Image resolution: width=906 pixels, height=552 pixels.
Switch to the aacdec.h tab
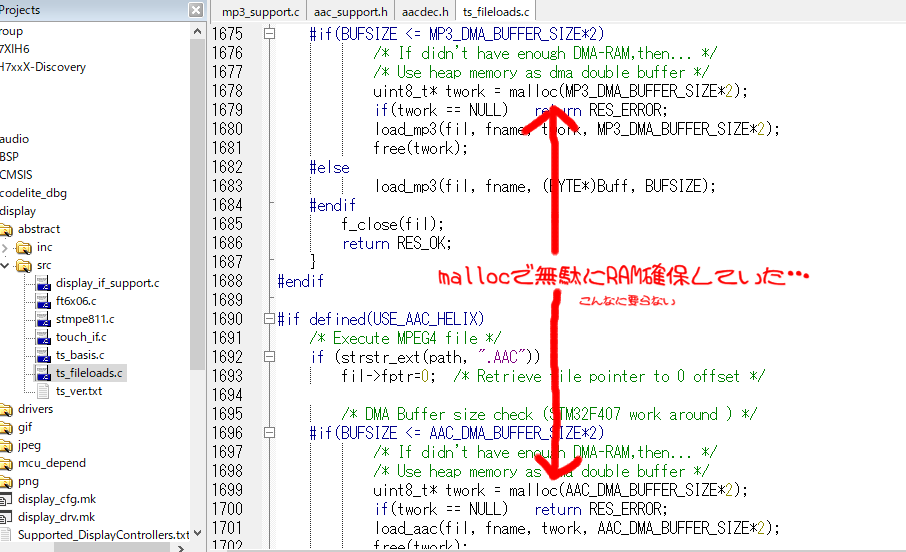(x=425, y=12)
